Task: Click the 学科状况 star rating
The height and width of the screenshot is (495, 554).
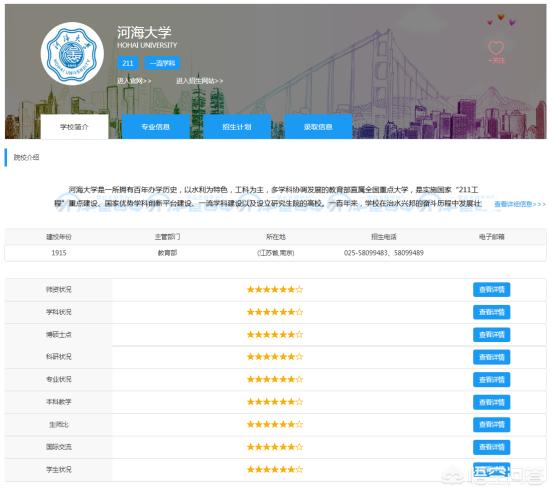Action: [x=275, y=312]
